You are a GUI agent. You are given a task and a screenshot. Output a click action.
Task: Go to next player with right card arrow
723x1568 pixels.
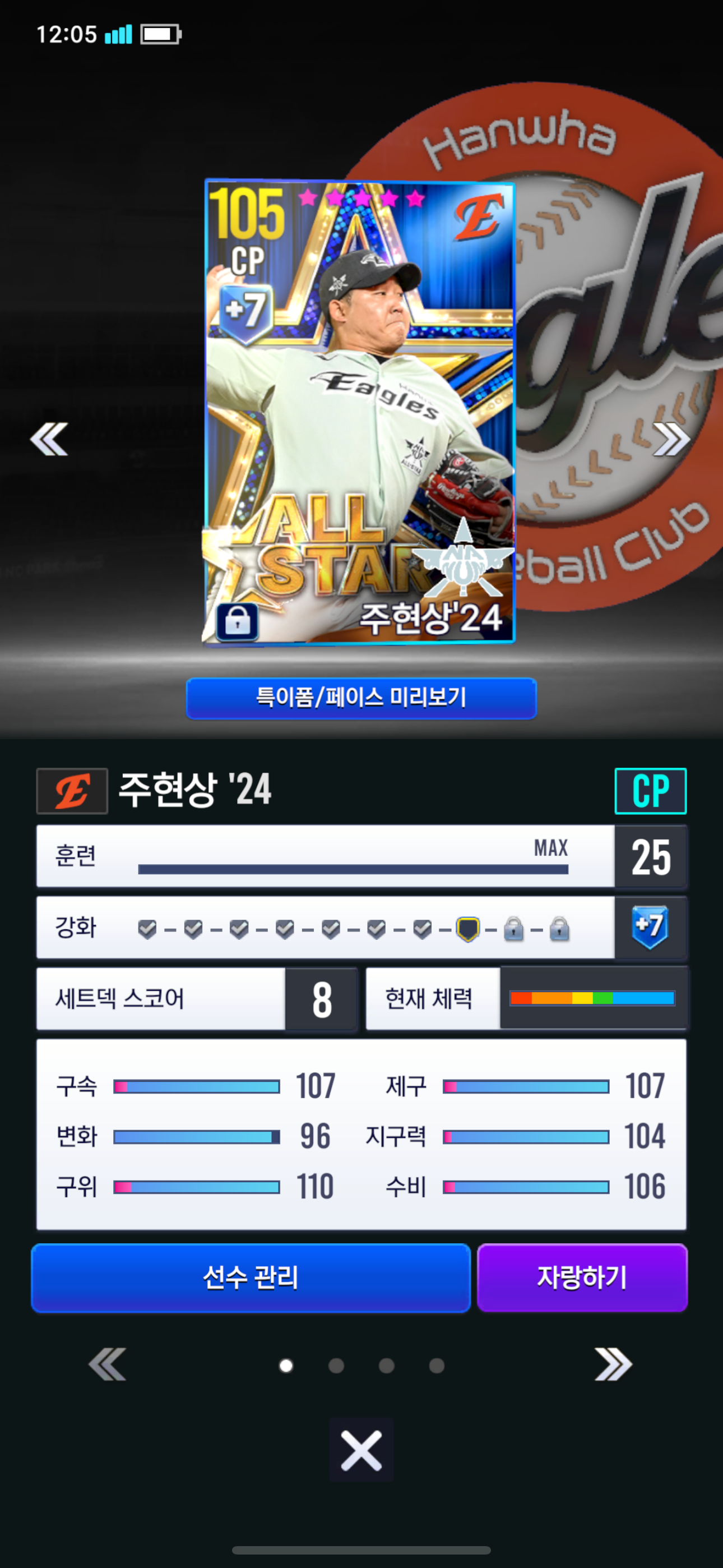(x=672, y=439)
